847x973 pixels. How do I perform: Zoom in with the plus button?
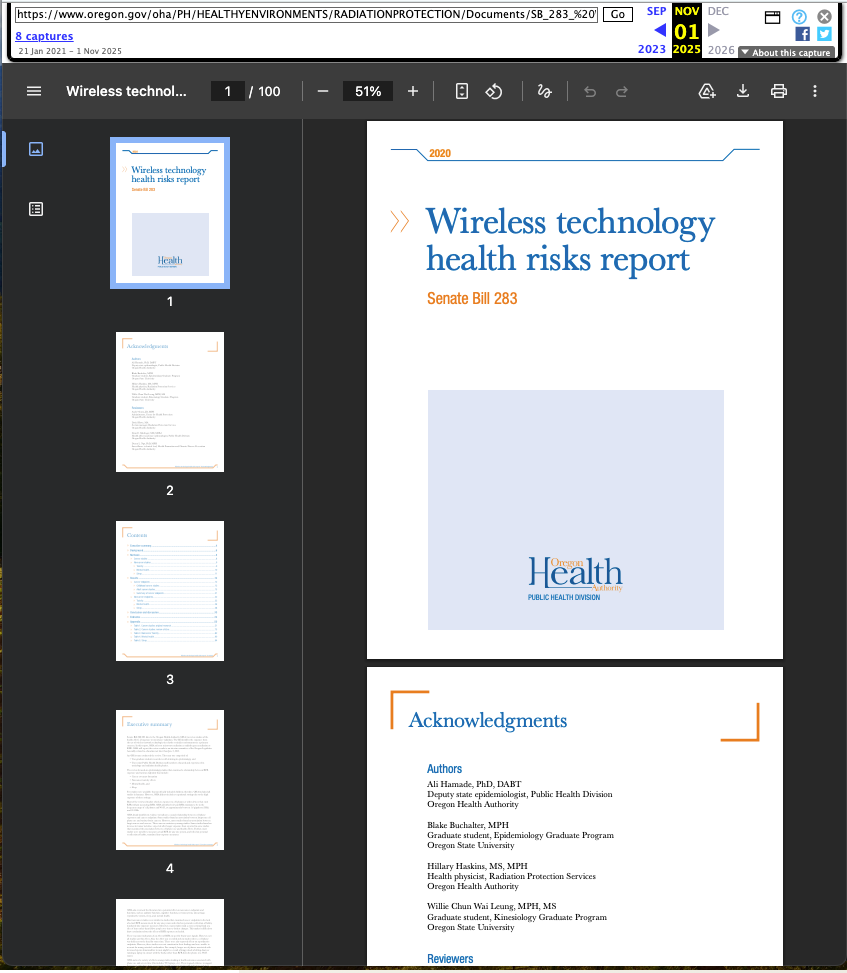(413, 91)
